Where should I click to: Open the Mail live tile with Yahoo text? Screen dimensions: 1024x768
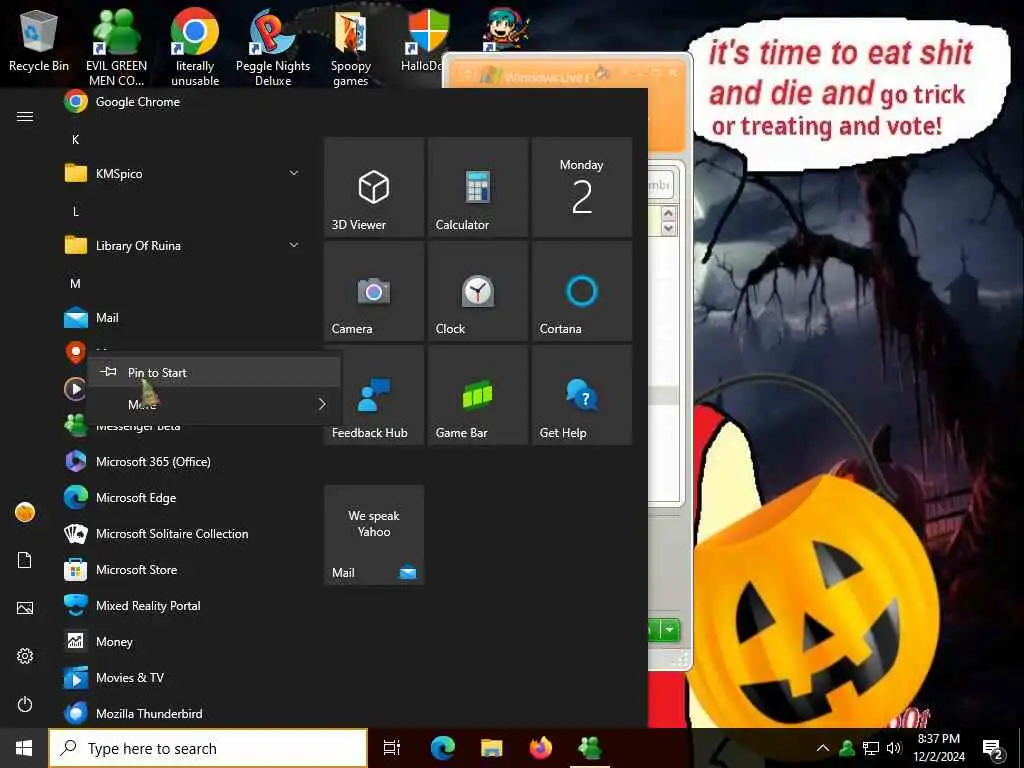click(374, 535)
